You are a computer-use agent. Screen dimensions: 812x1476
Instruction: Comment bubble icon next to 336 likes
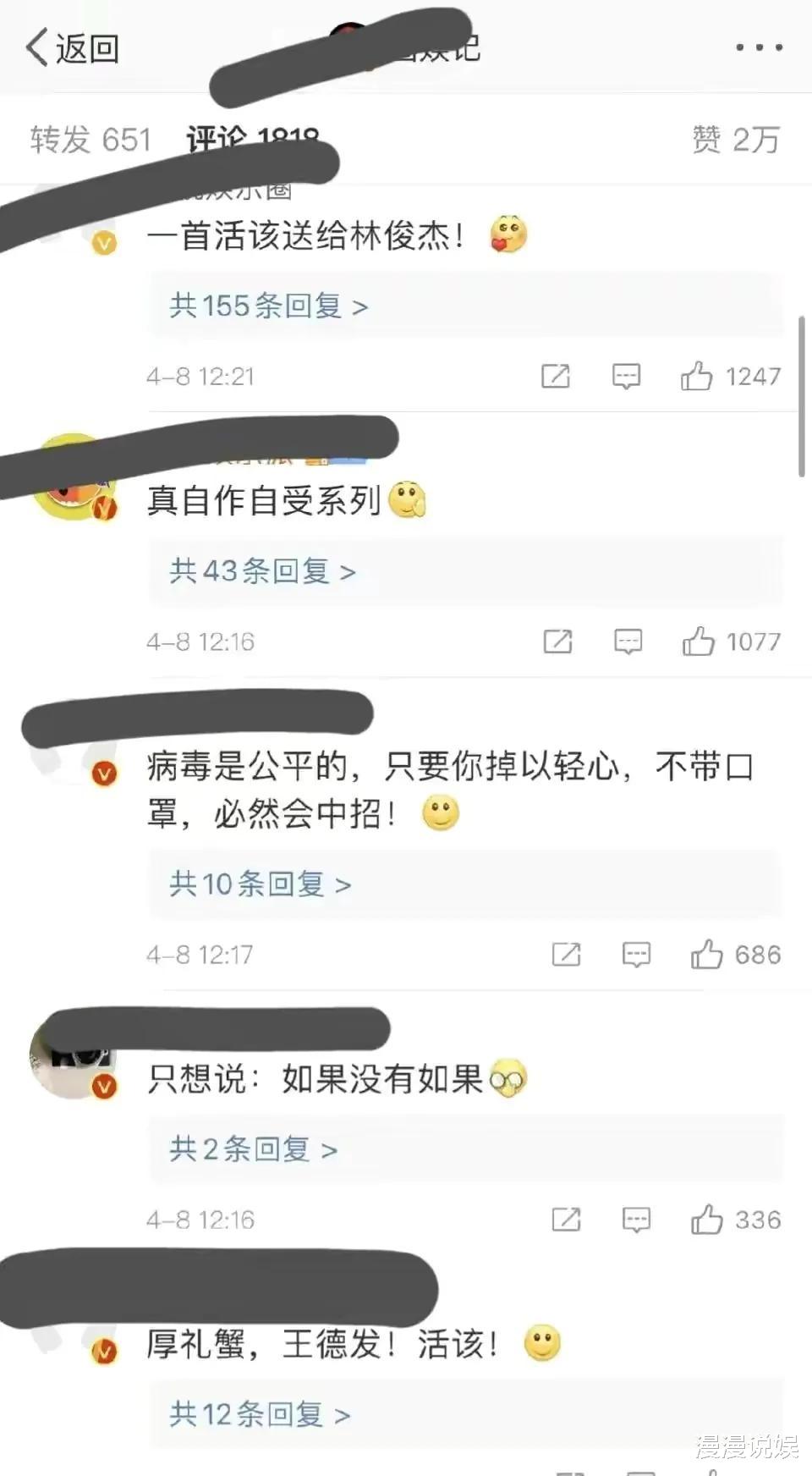point(636,1220)
